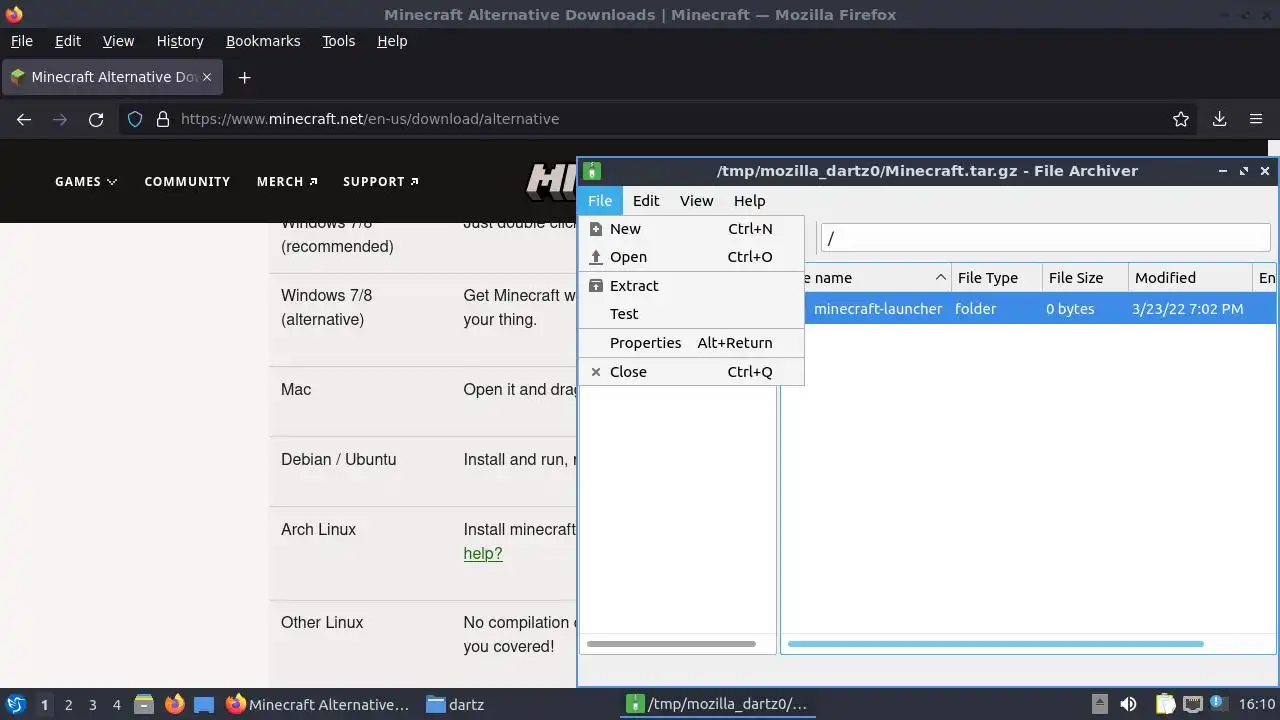Viewport: 1280px width, 720px height.
Task: Open the taskbar start menu icon
Action: (x=15, y=705)
